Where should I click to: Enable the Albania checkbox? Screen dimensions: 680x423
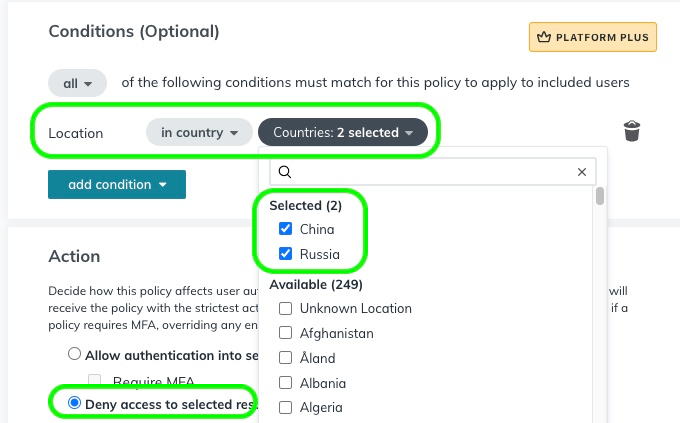[x=286, y=383]
